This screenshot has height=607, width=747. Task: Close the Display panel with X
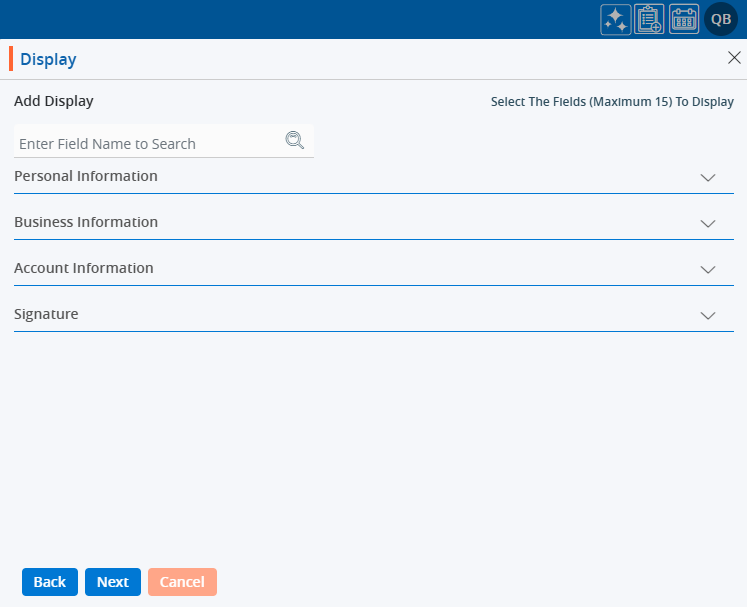[734, 58]
